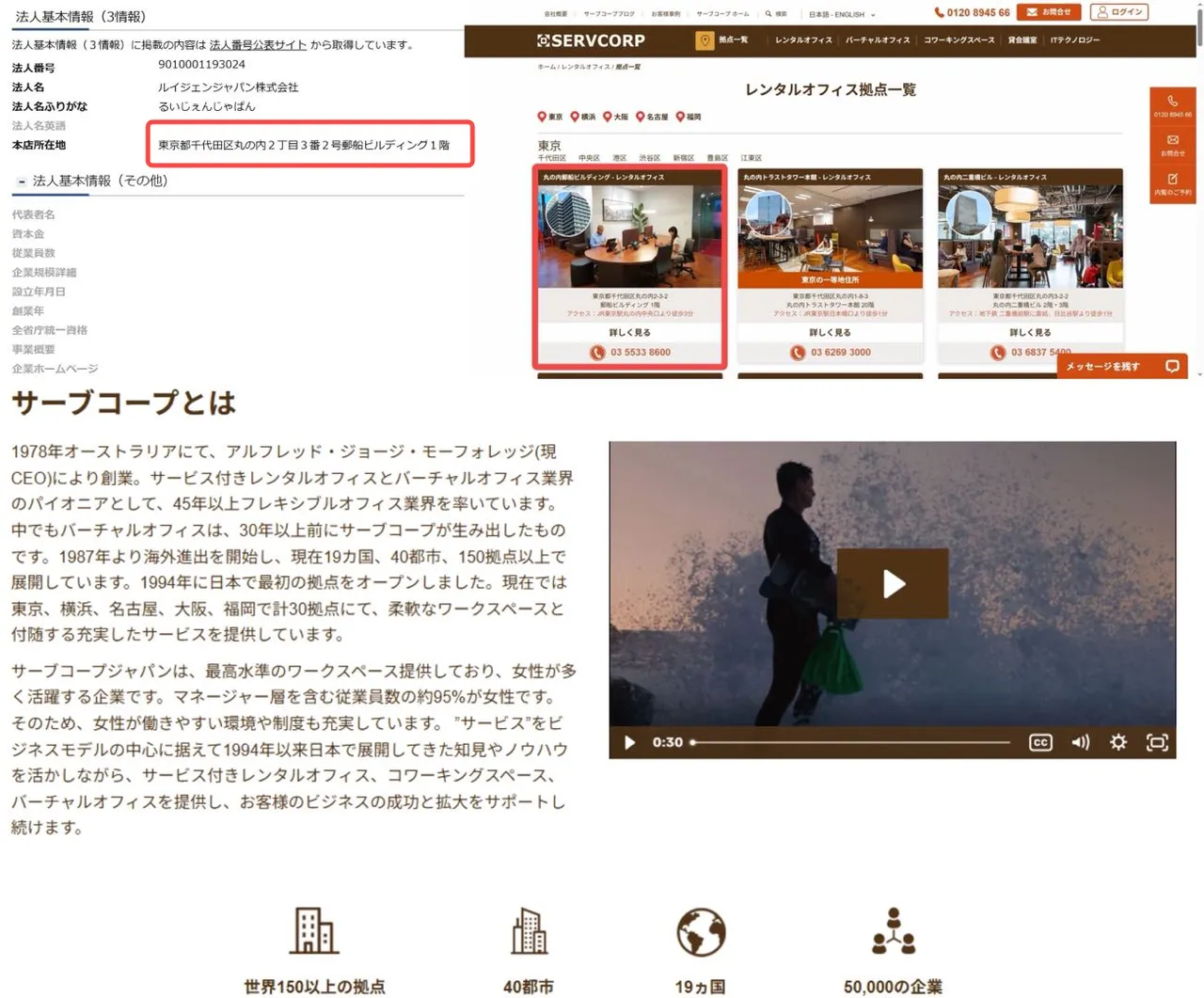The image size is (1204, 998).
Task: Enter fullscreen on the video player
Action: [x=1157, y=742]
